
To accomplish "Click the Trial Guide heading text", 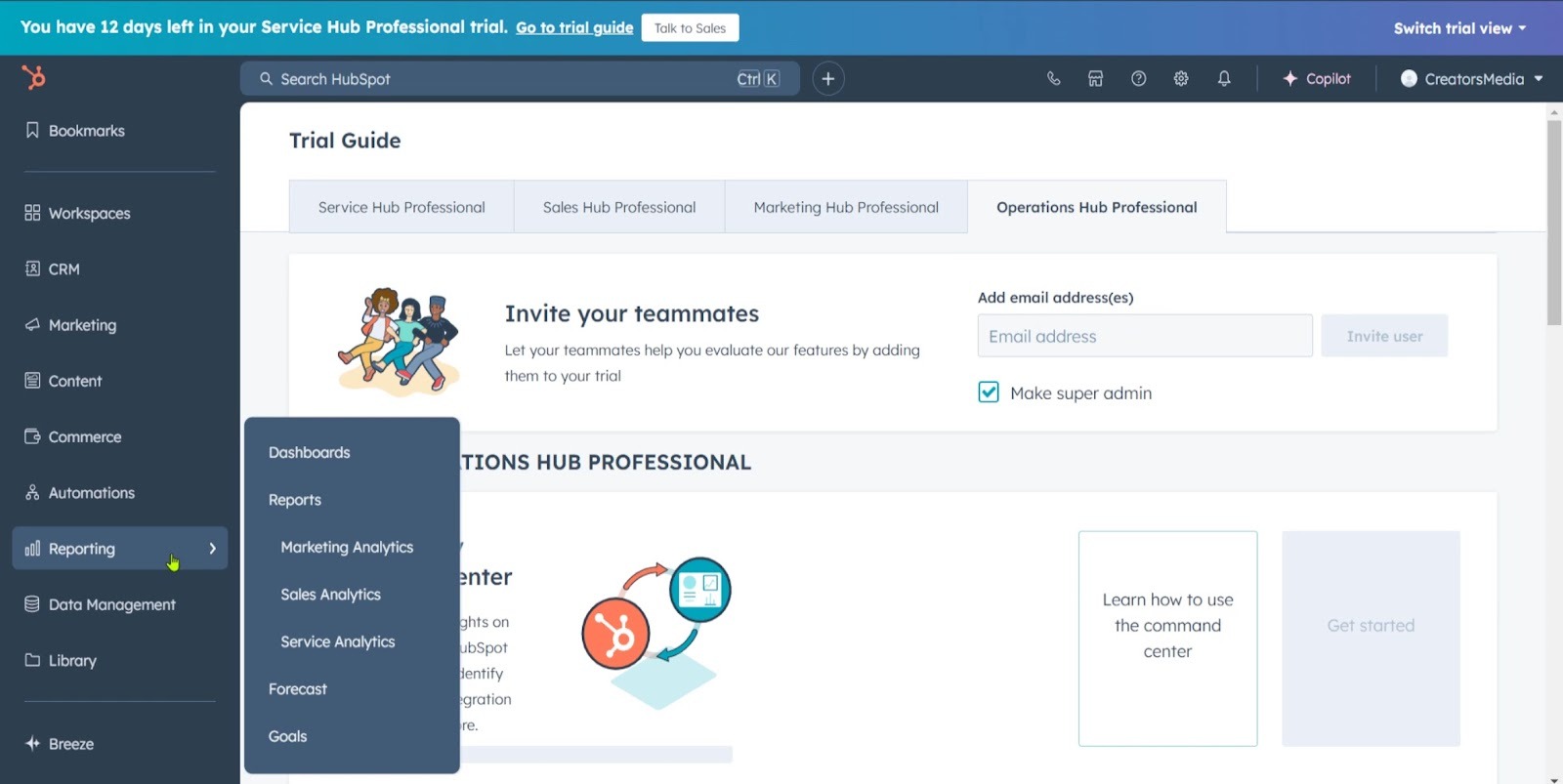I will click(x=345, y=141).
